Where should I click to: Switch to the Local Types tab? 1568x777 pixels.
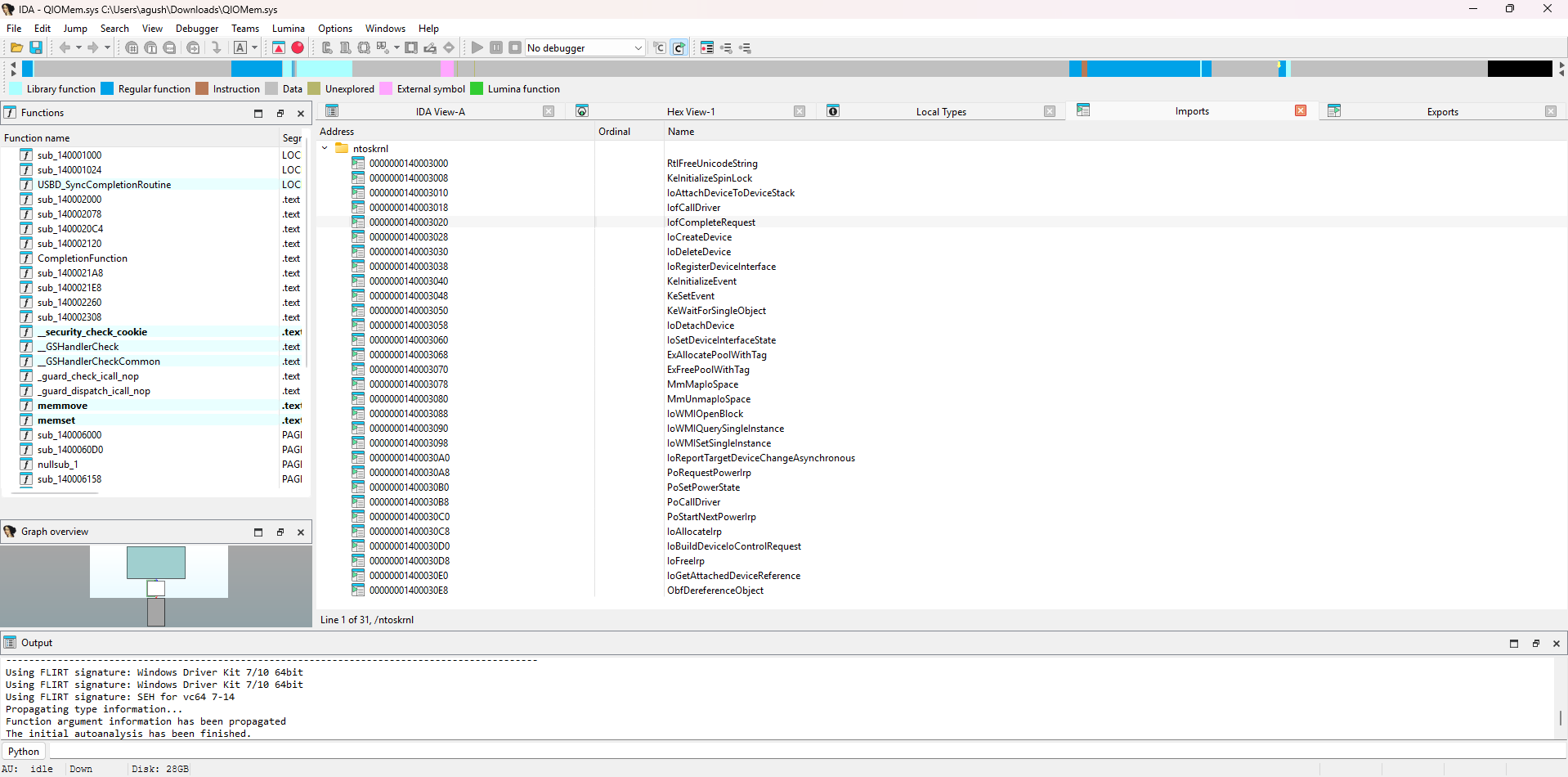(941, 112)
